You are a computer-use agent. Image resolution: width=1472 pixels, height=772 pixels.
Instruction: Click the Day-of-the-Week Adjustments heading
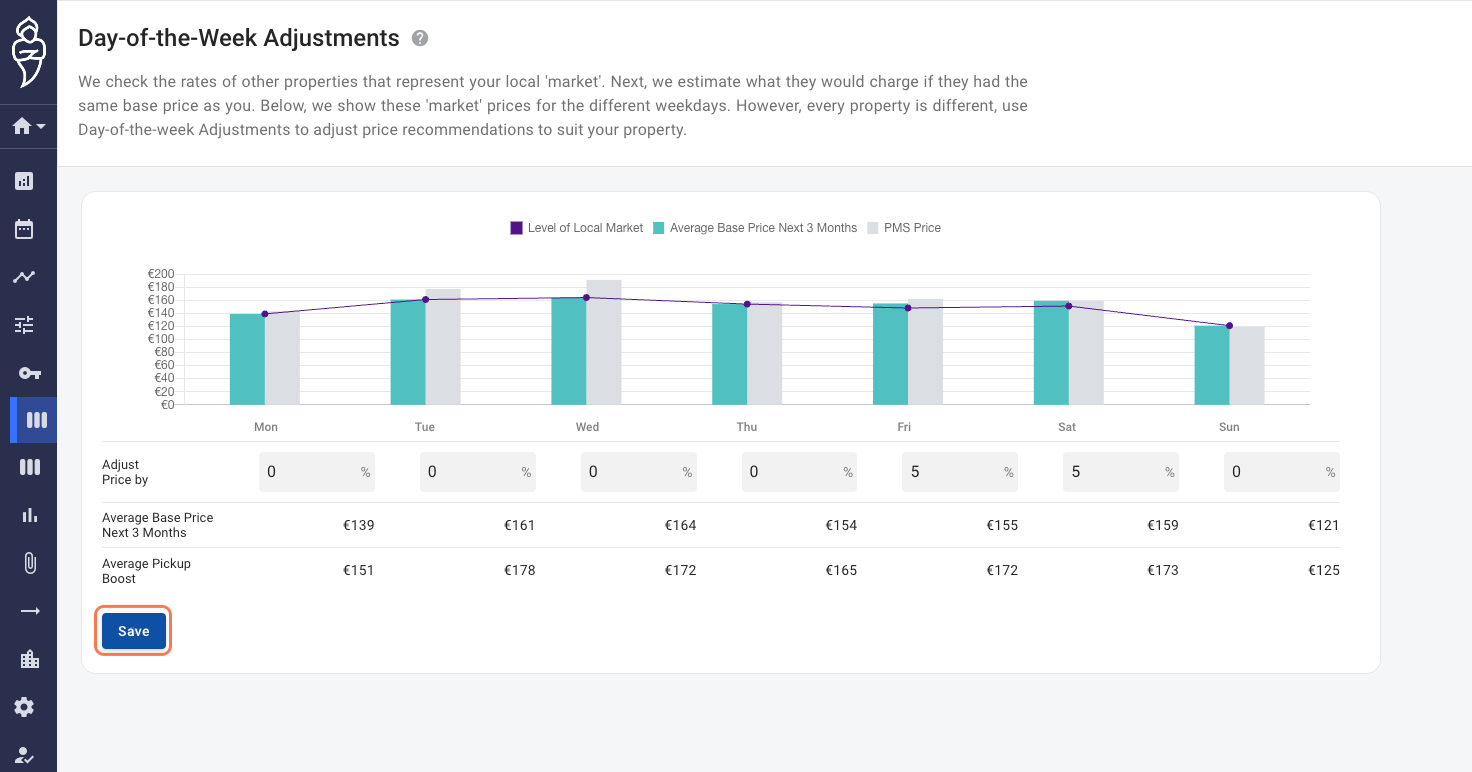coord(239,38)
